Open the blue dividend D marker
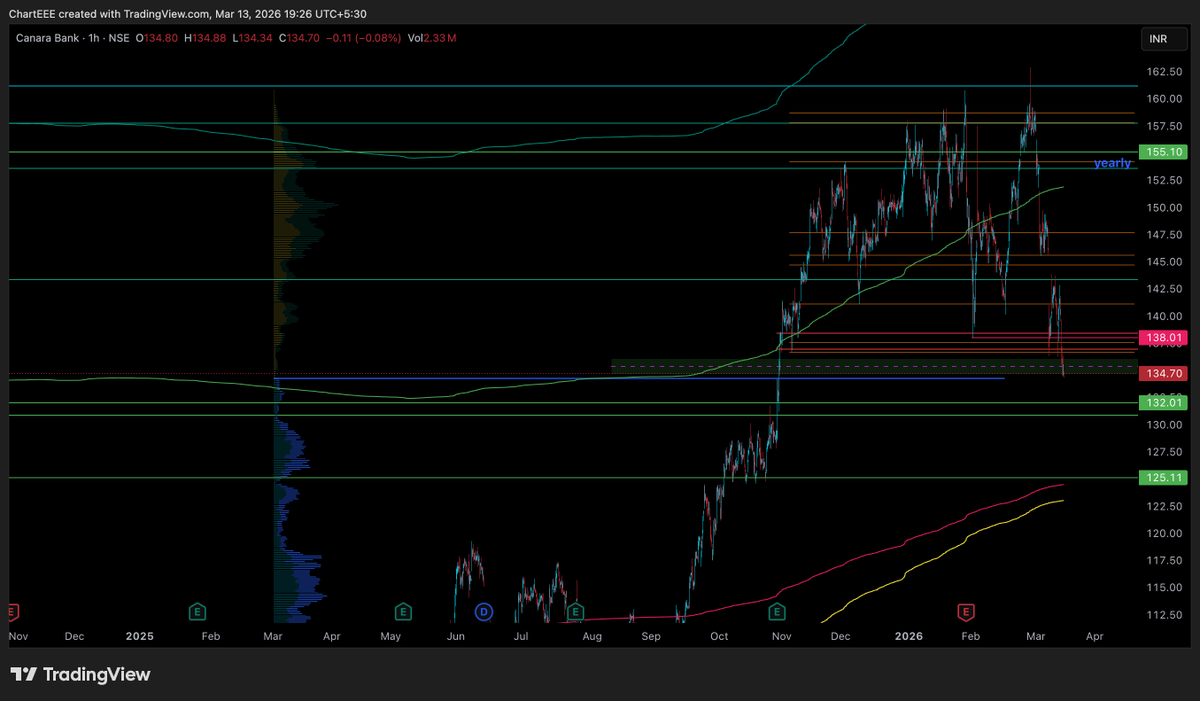Image resolution: width=1200 pixels, height=701 pixels. 483,610
